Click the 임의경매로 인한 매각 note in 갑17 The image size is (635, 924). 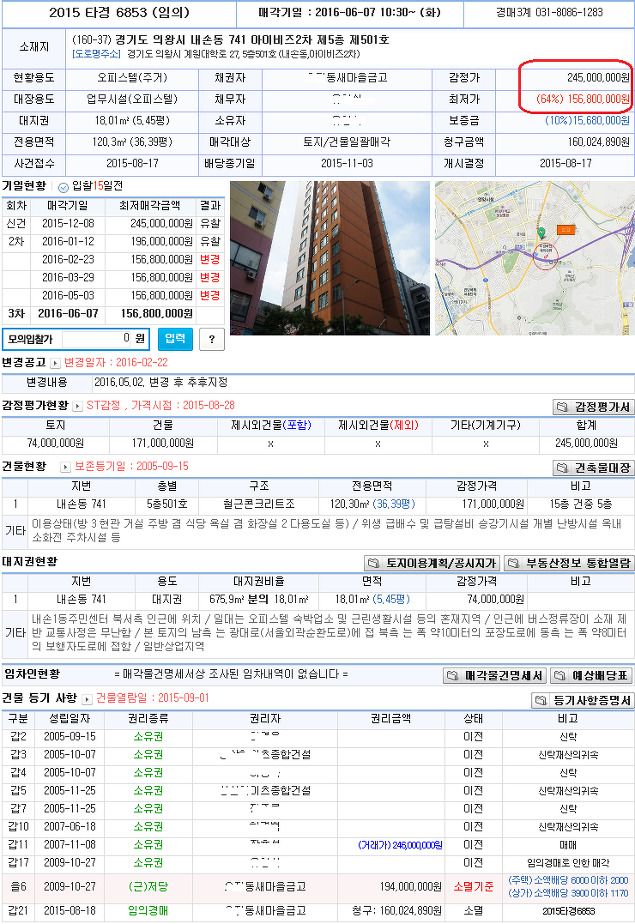click(x=568, y=863)
